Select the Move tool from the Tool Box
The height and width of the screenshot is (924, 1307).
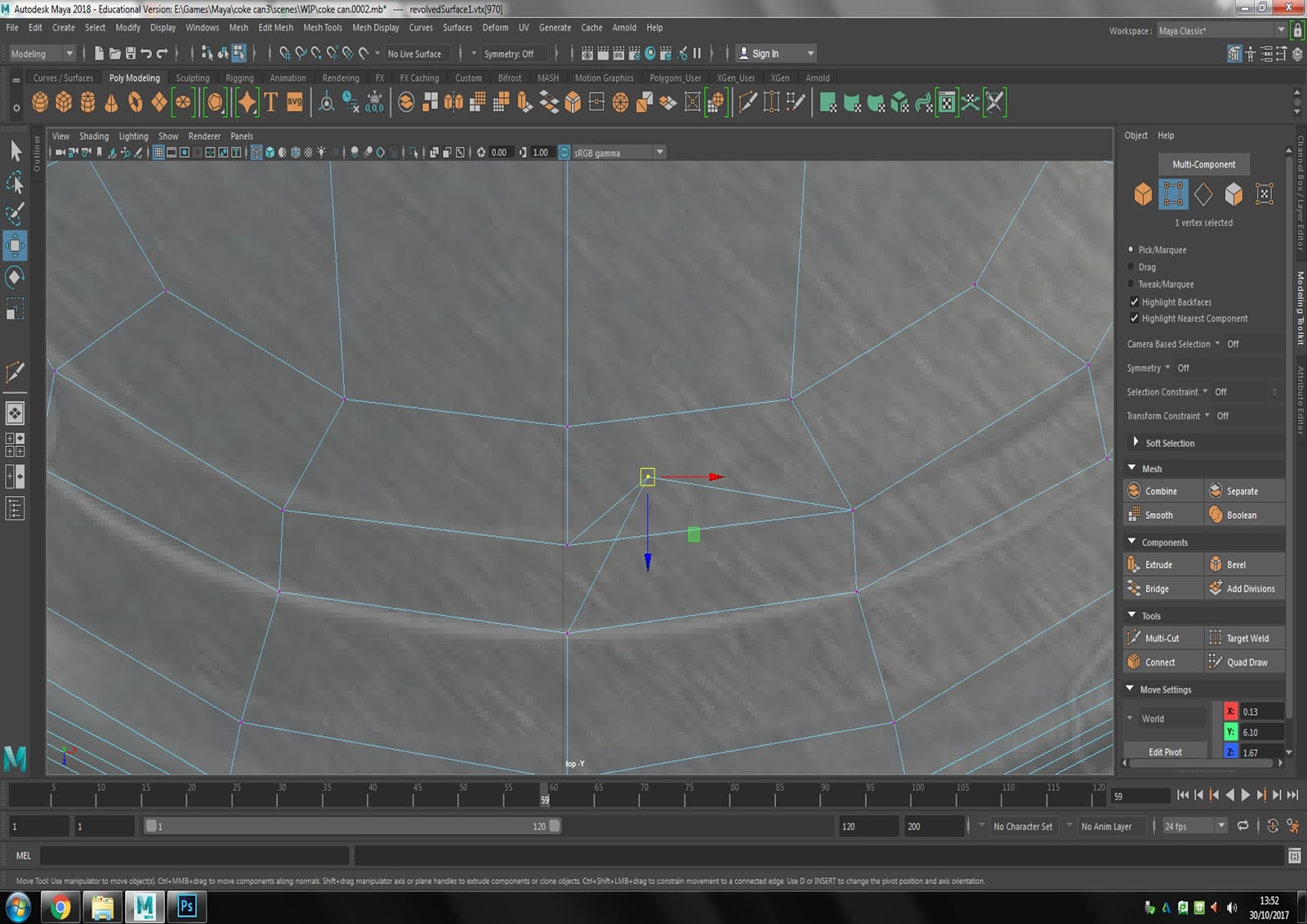(15, 245)
